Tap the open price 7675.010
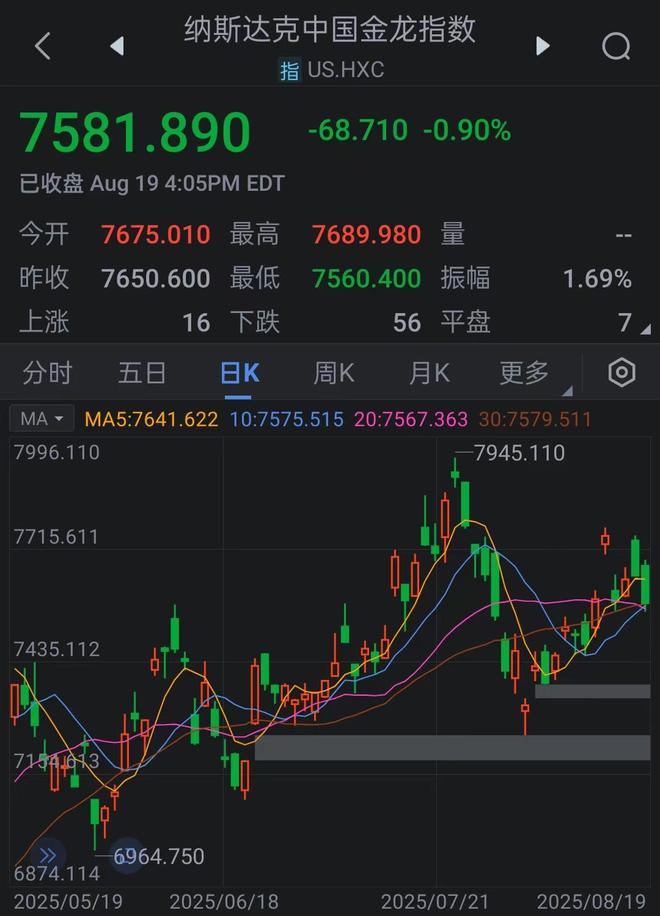The height and width of the screenshot is (916, 660). pyautogui.click(x=155, y=235)
